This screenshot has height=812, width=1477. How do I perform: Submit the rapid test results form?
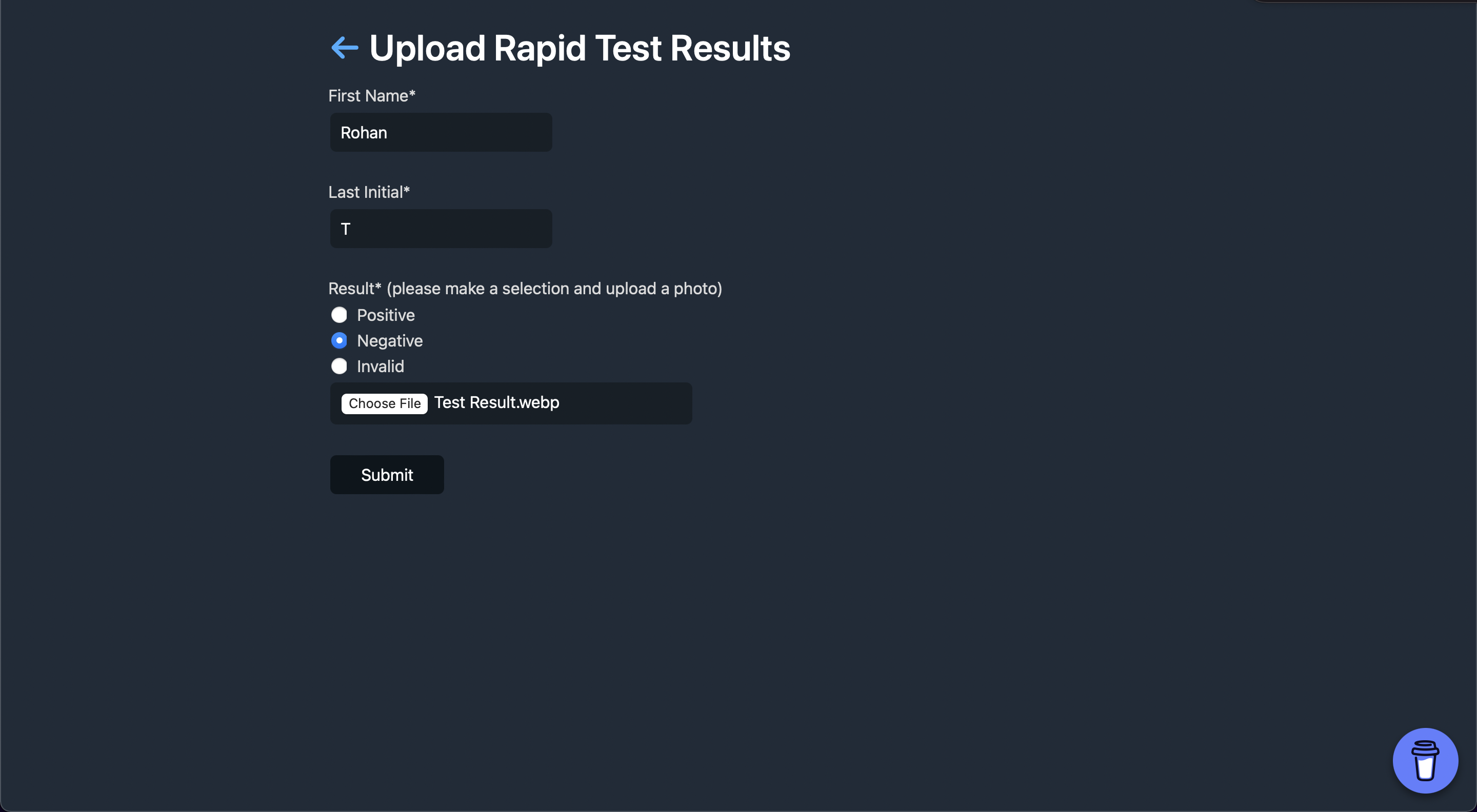coord(387,475)
